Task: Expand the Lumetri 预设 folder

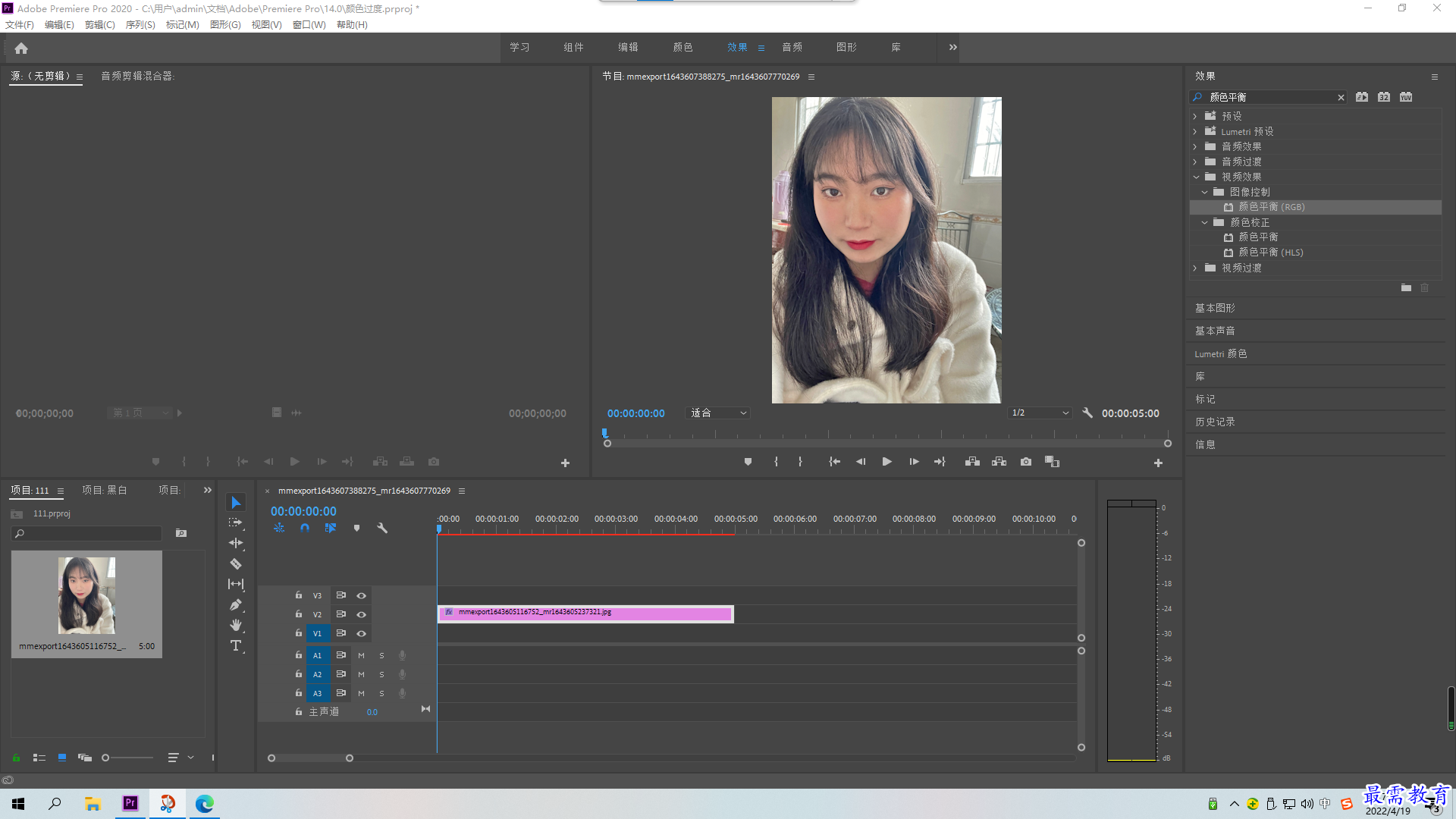Action: (1195, 131)
